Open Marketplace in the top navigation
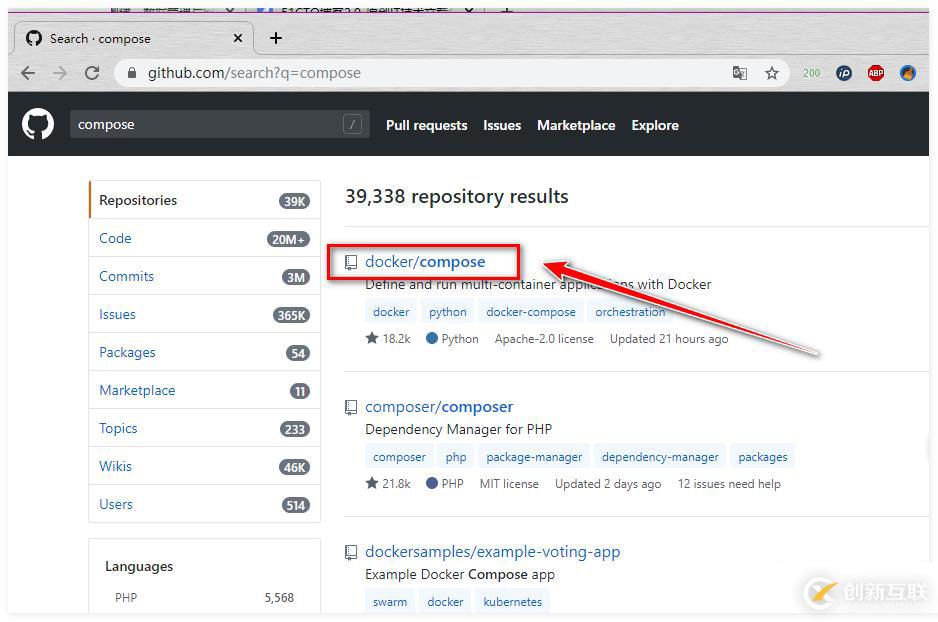 coord(576,125)
